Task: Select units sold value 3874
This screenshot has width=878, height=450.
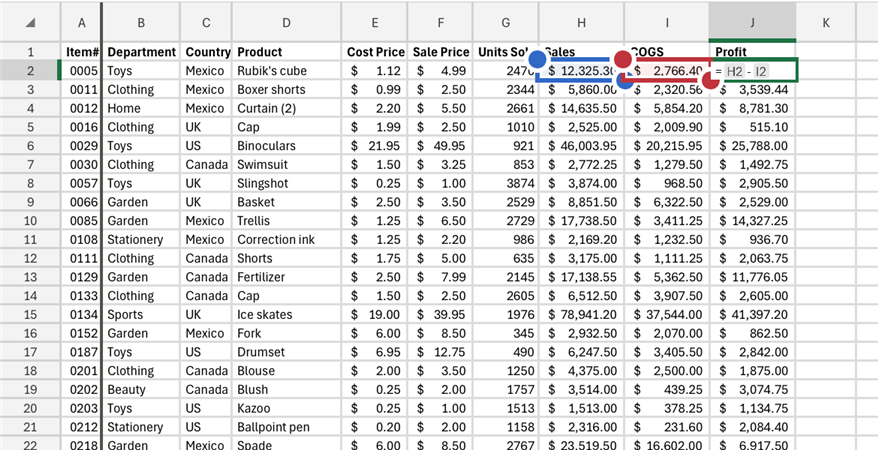Action: (x=506, y=184)
